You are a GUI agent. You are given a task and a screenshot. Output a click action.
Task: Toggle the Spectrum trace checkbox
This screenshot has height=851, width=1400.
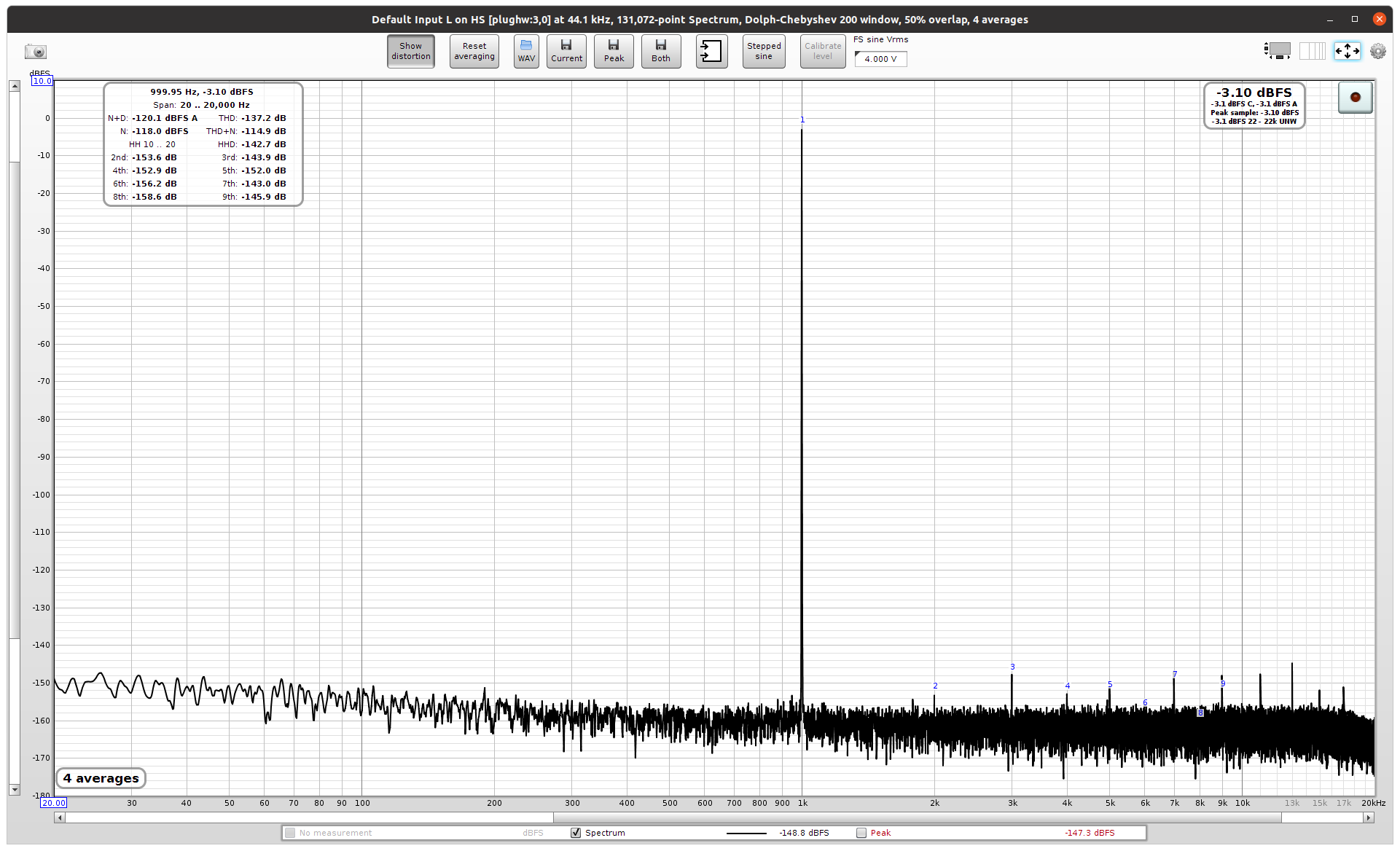[576, 833]
